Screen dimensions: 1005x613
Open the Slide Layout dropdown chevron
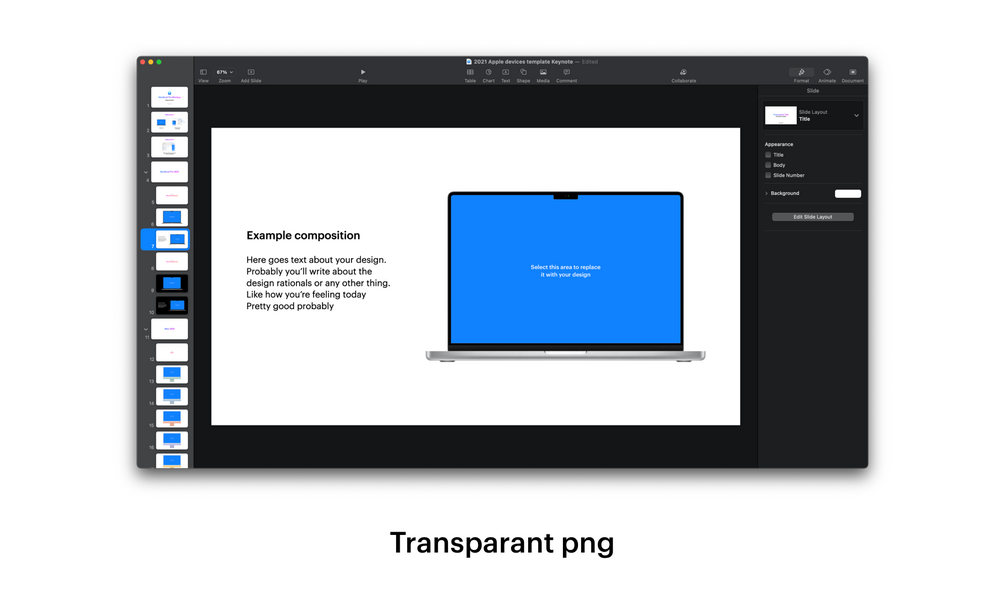[856, 115]
